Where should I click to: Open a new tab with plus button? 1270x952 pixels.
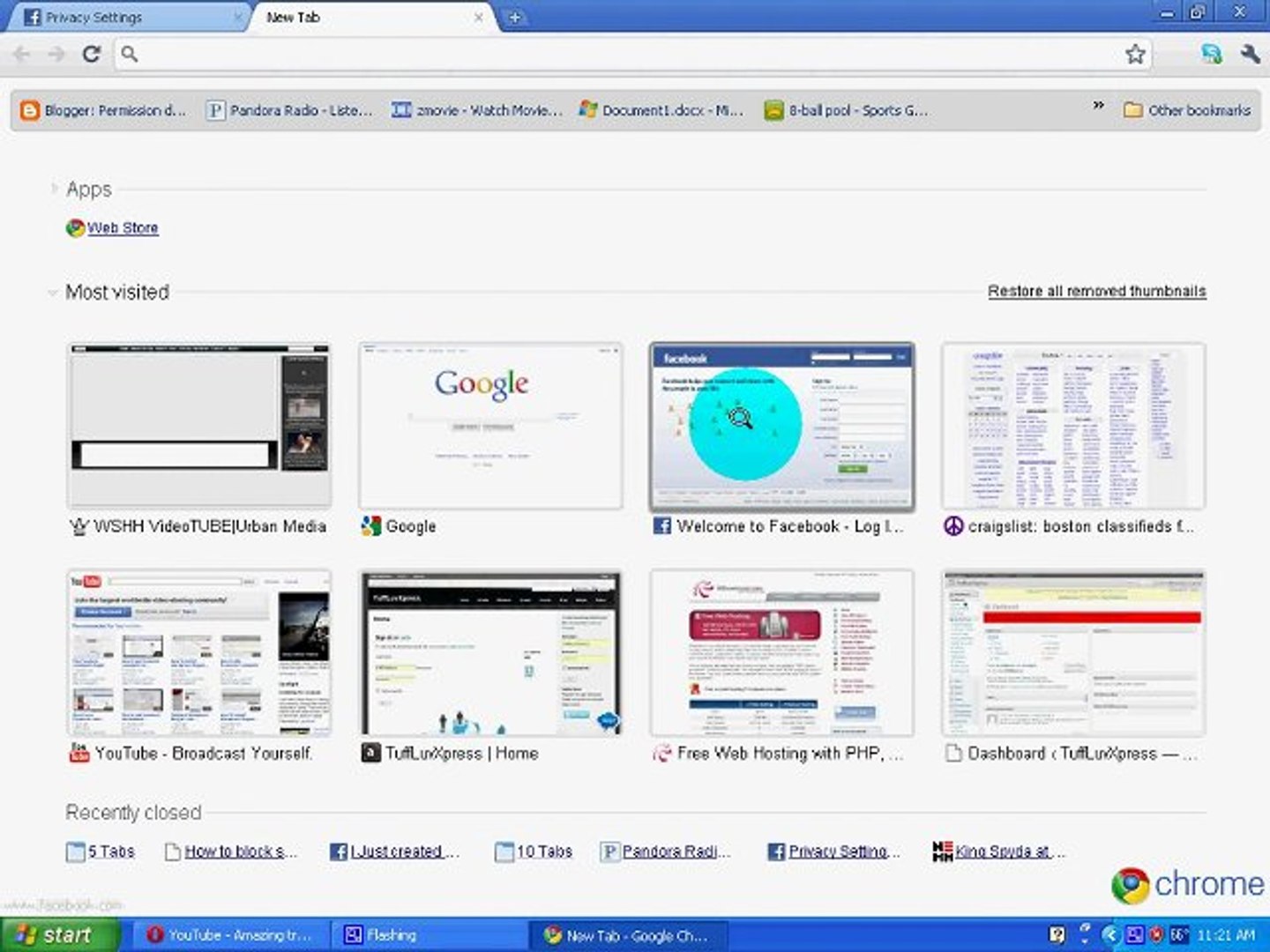point(514,17)
